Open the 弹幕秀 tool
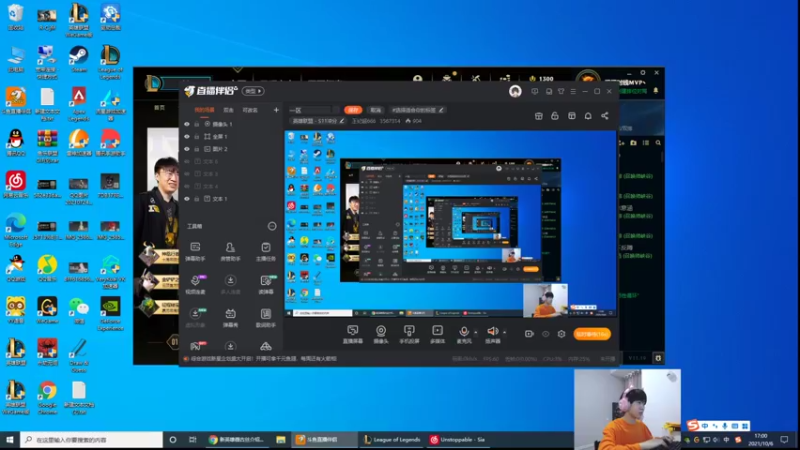The width and height of the screenshot is (800, 450). (x=230, y=318)
